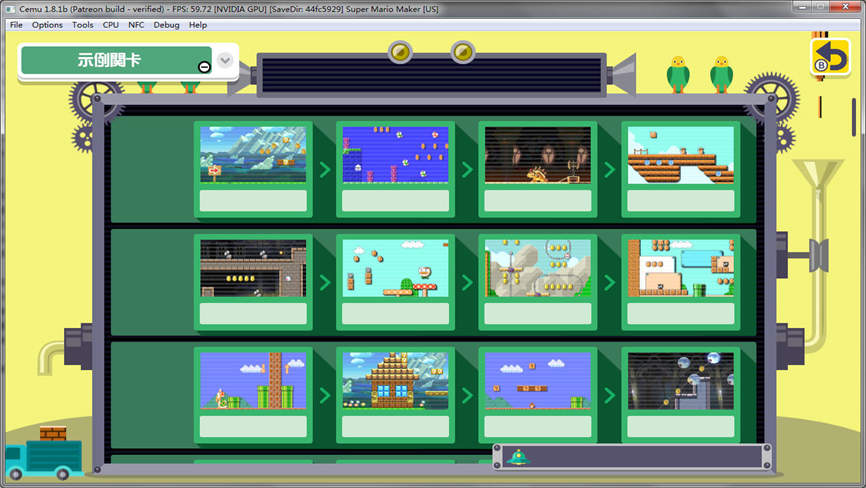The height and width of the screenshot is (488, 866).
Task: Select the brick house level thumbnail
Action: pos(395,381)
